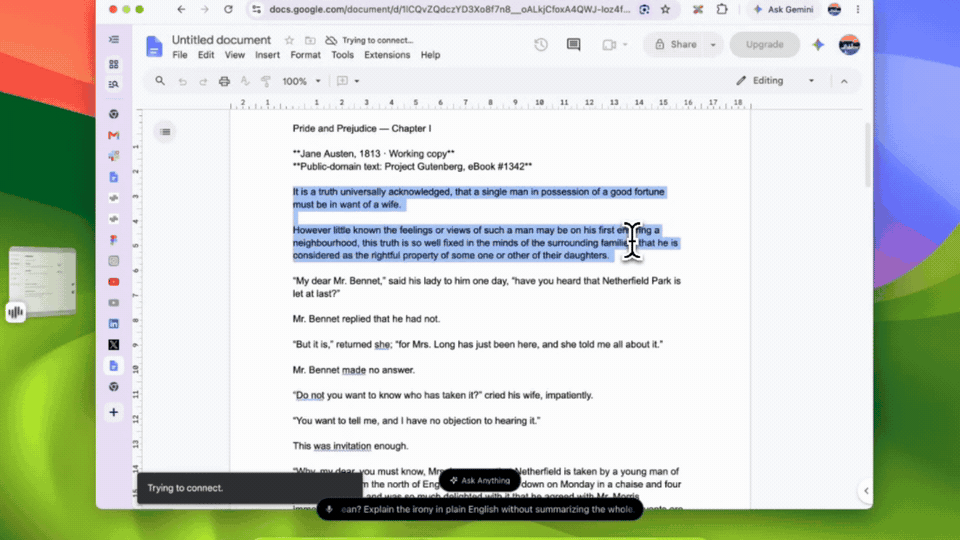Open the Gemini sparkle in Docs header
The width and height of the screenshot is (960, 540).
pyautogui.click(x=819, y=45)
